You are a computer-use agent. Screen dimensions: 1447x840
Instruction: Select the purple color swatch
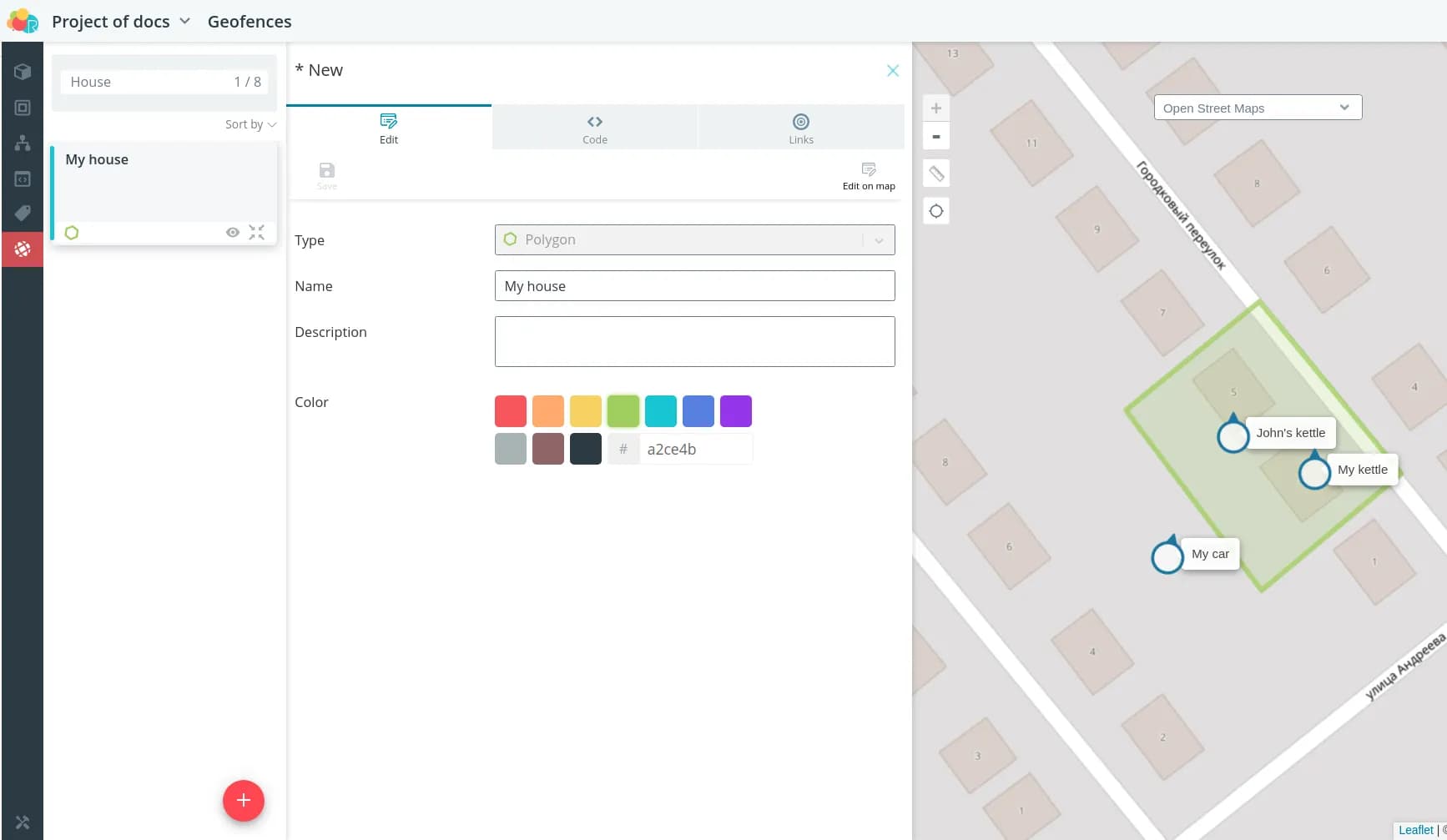(736, 411)
